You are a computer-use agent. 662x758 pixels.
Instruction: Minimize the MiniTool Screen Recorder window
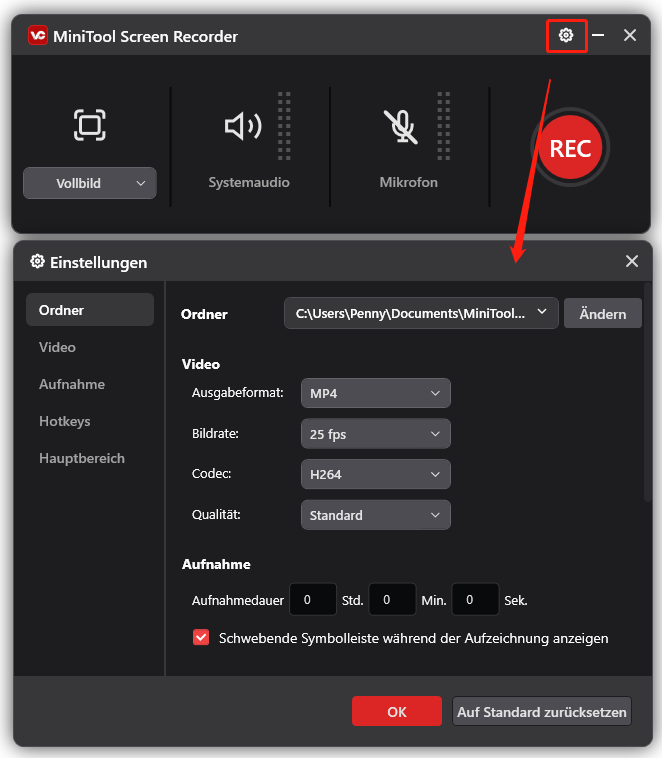click(598, 35)
